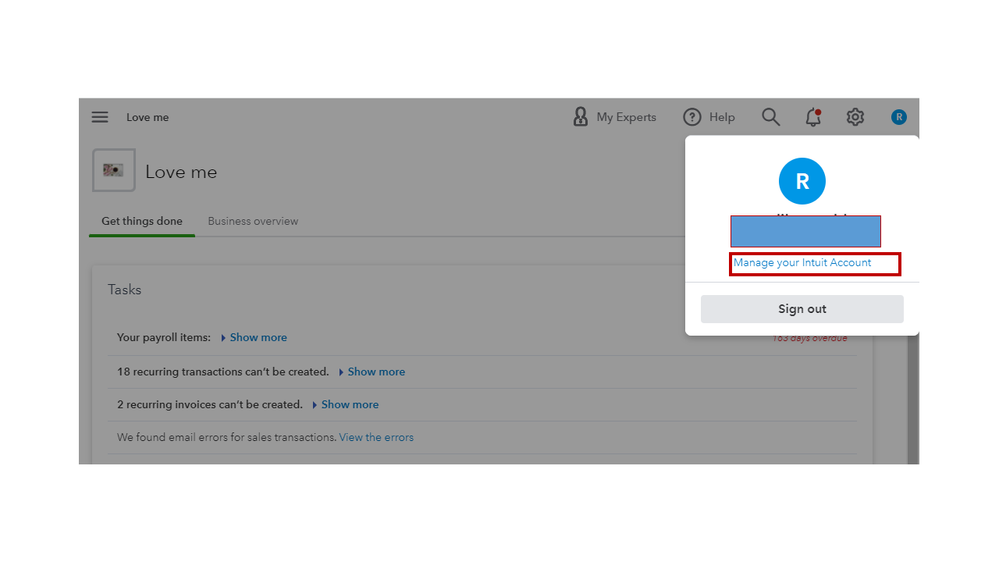Image resolution: width=999 pixels, height=562 pixels.
Task: Open the settings gear menu
Action: [x=855, y=117]
